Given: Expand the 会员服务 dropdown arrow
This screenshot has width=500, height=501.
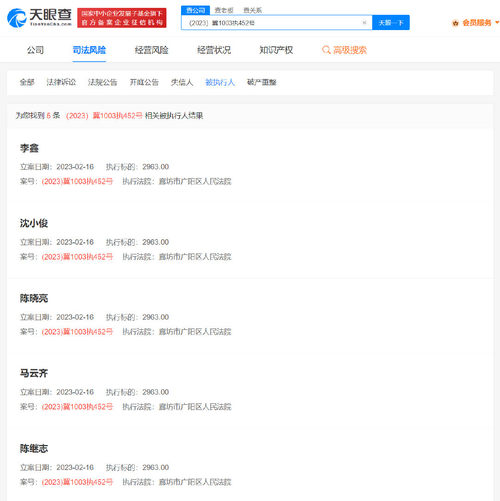Looking at the screenshot, I should pos(497,23).
